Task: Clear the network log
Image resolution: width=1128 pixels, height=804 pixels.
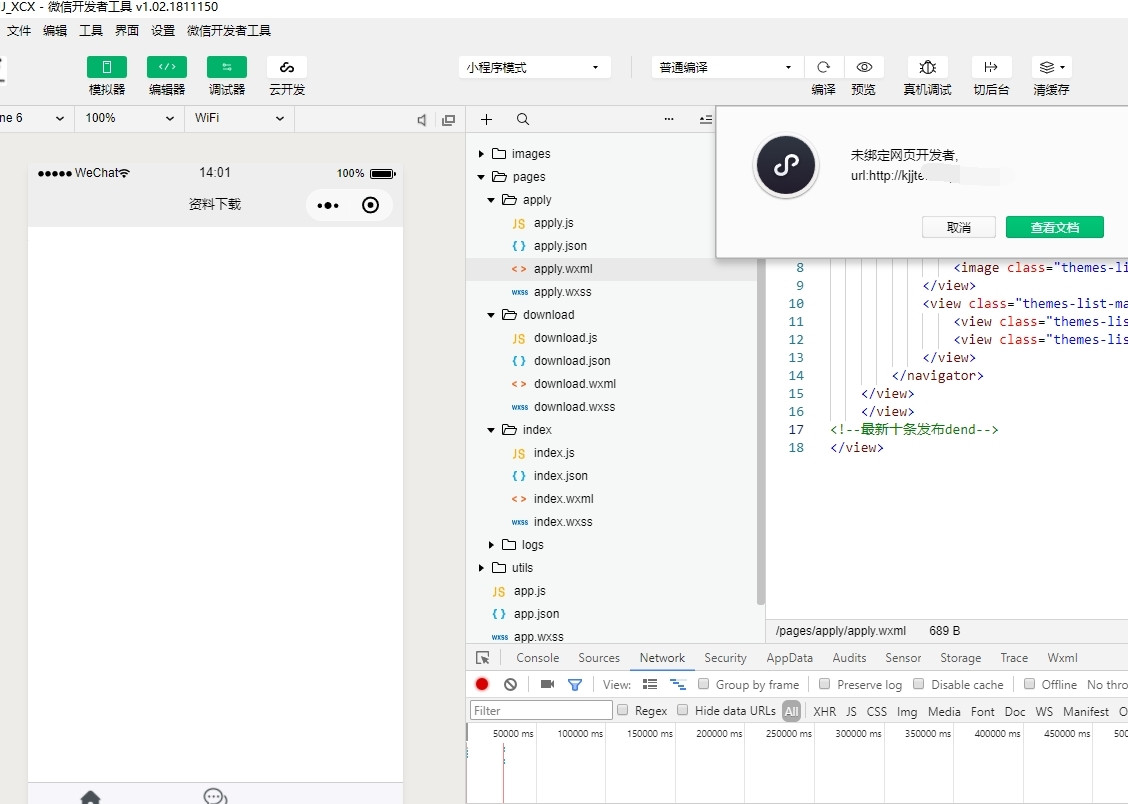Action: (510, 685)
